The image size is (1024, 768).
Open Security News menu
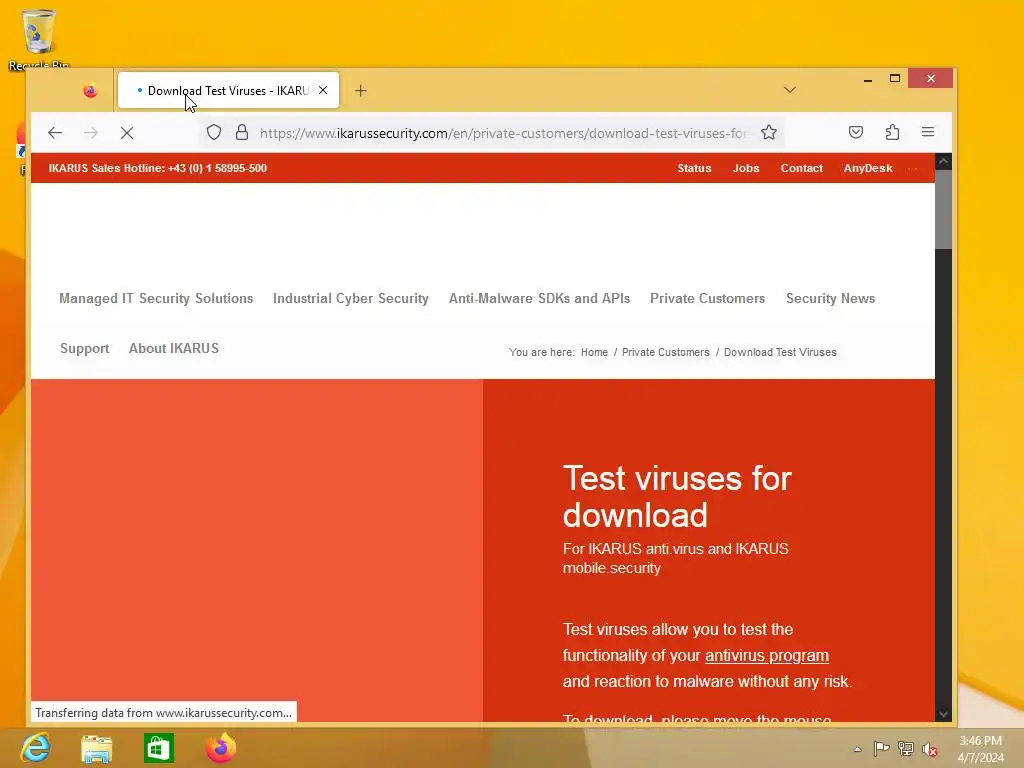830,298
